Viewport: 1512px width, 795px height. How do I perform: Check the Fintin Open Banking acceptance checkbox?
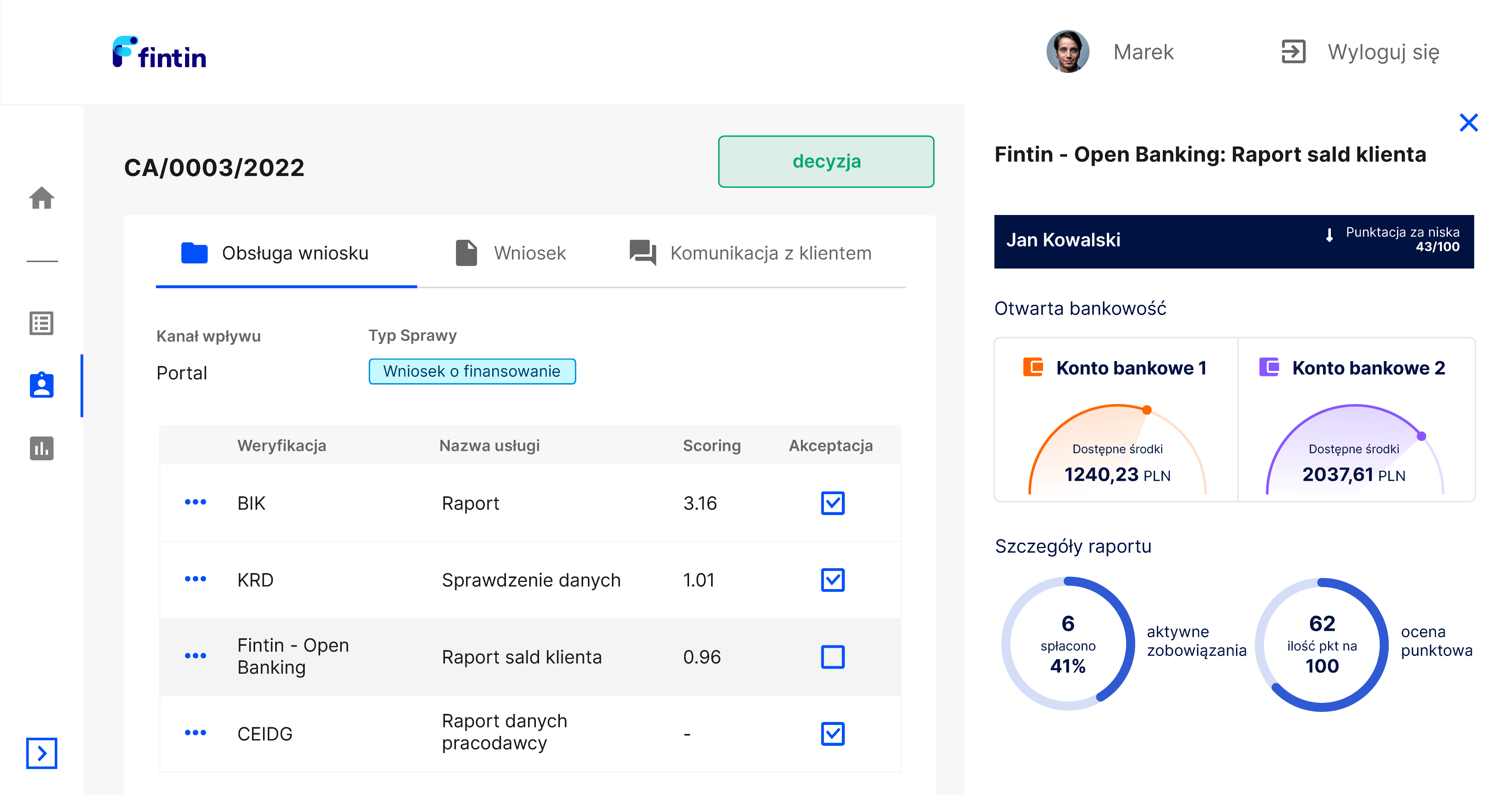click(x=832, y=657)
